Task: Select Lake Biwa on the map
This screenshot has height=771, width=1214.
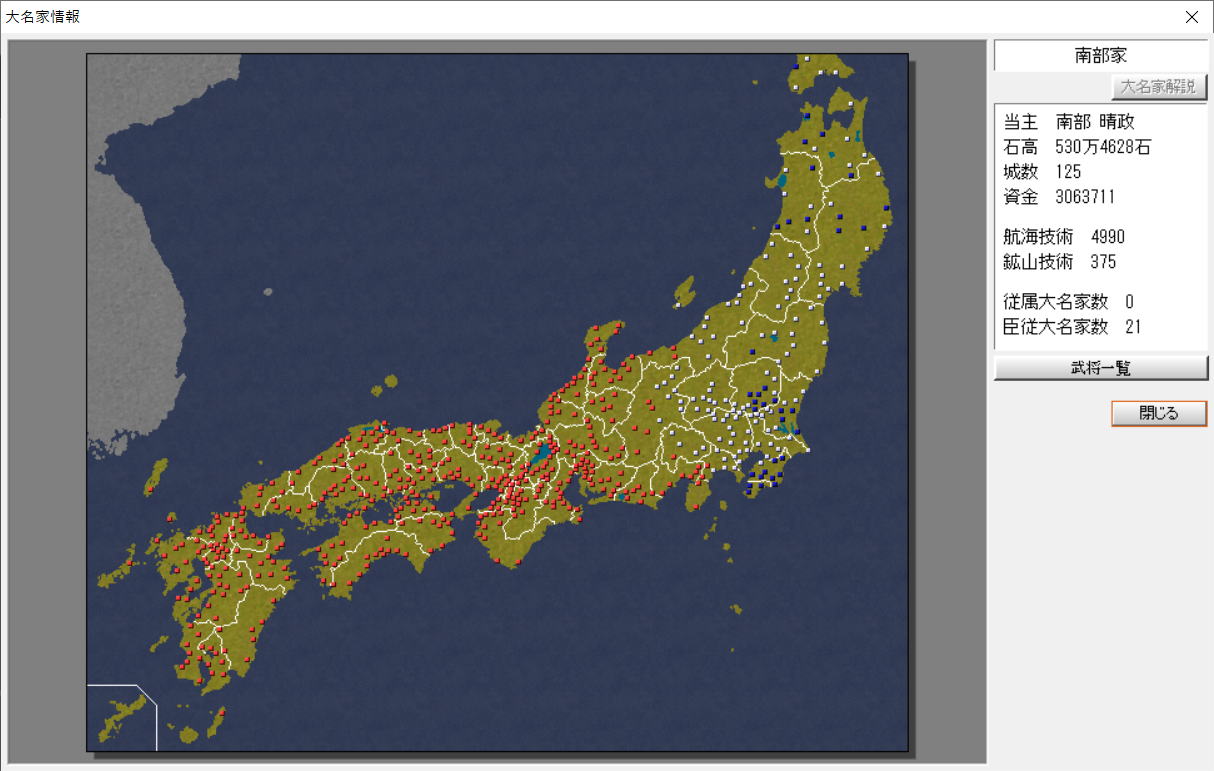Action: click(x=542, y=453)
